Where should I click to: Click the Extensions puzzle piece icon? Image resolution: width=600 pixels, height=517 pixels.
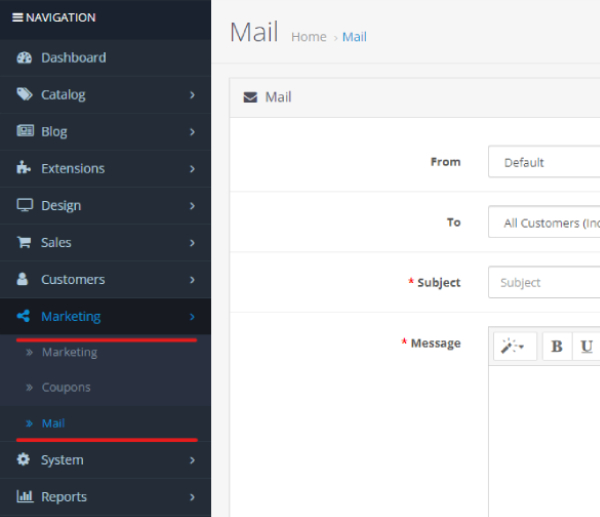(24, 168)
